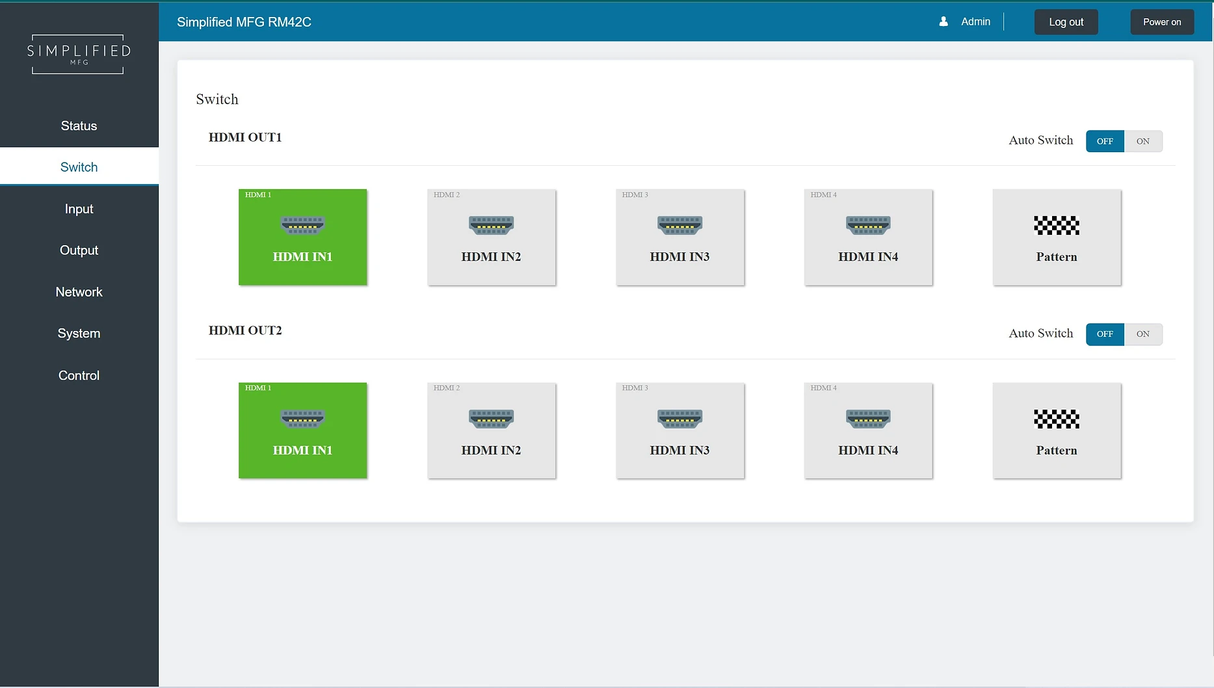
Task: Click the Log out button
Action: [1066, 22]
